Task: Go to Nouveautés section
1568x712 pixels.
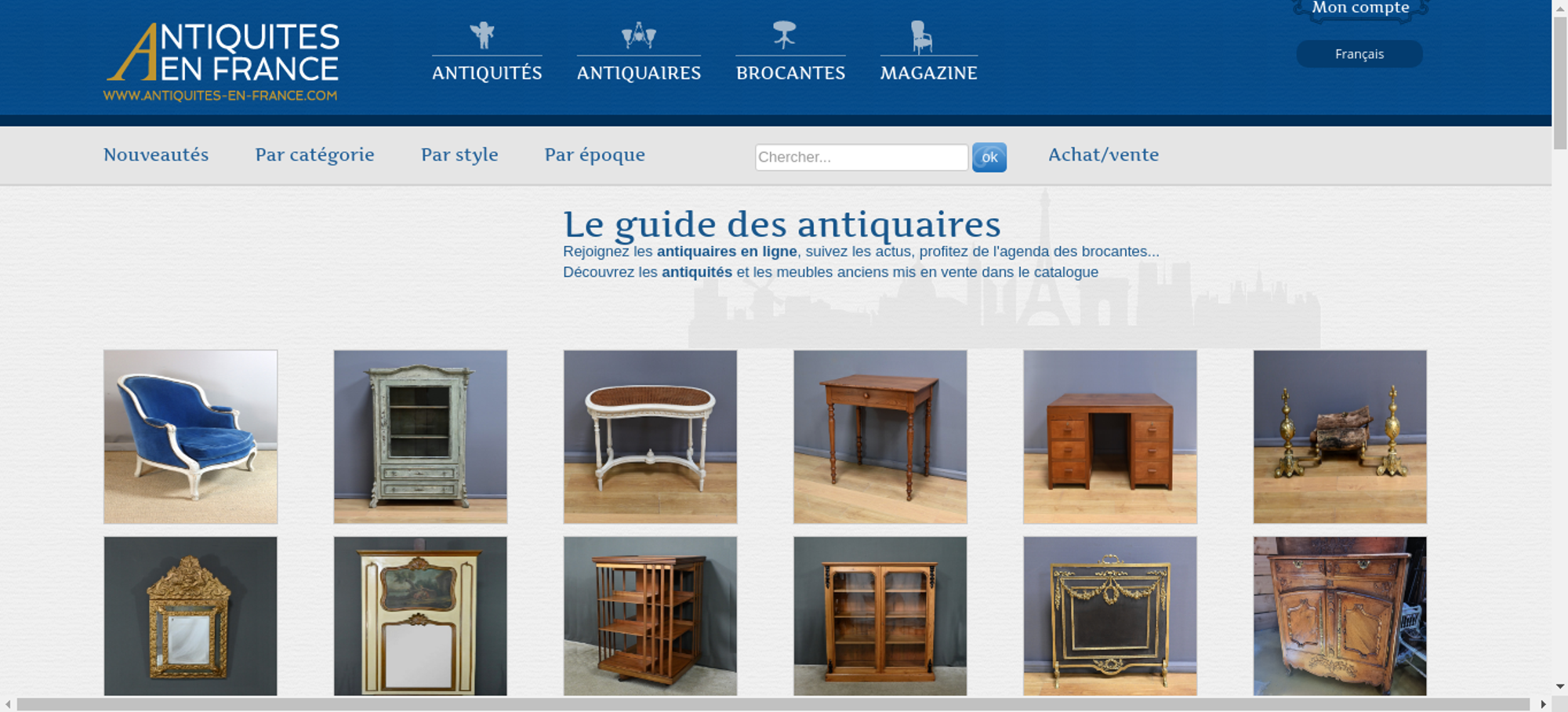Action: tap(156, 154)
